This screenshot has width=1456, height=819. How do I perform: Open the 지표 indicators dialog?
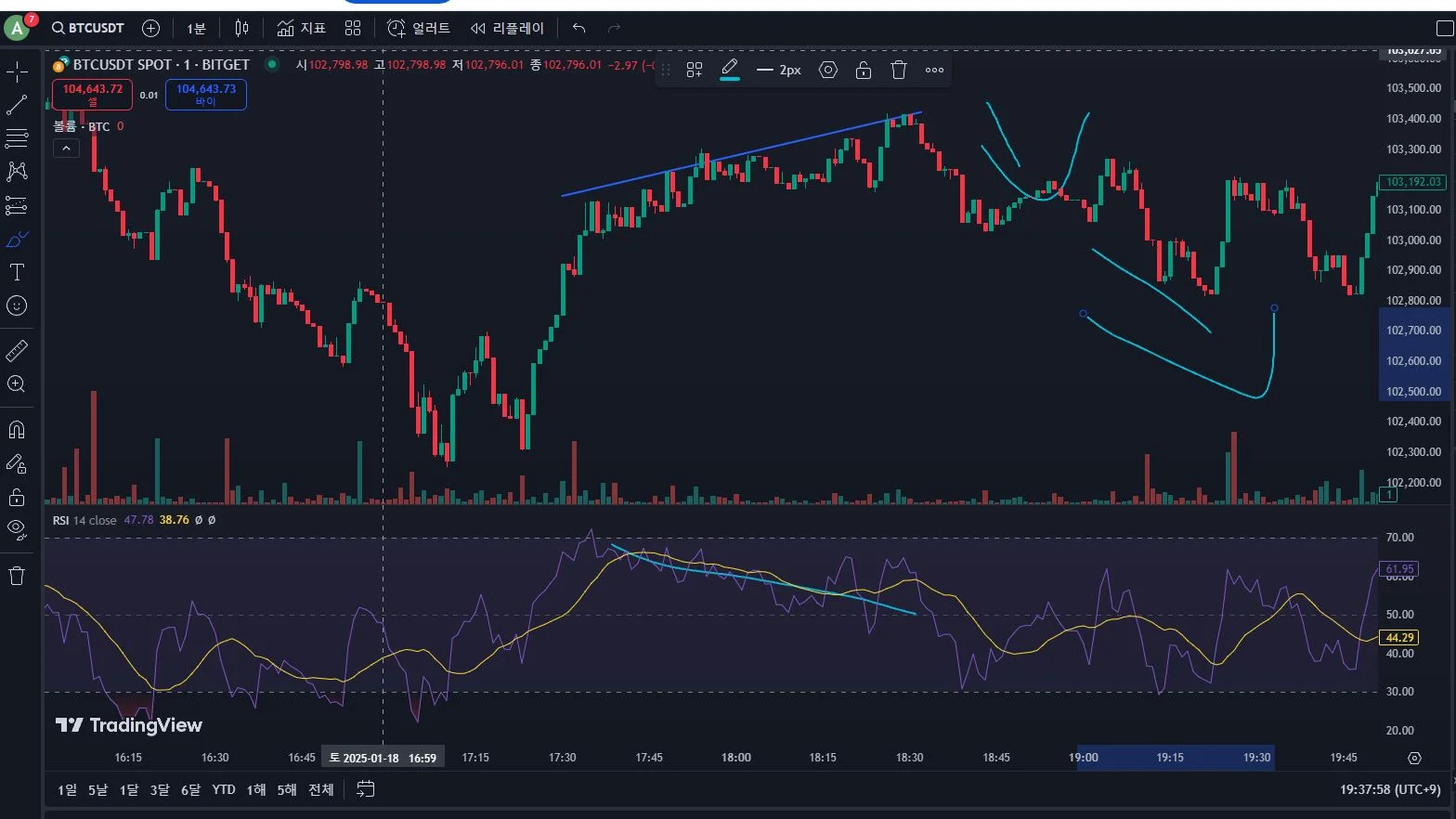[x=302, y=28]
